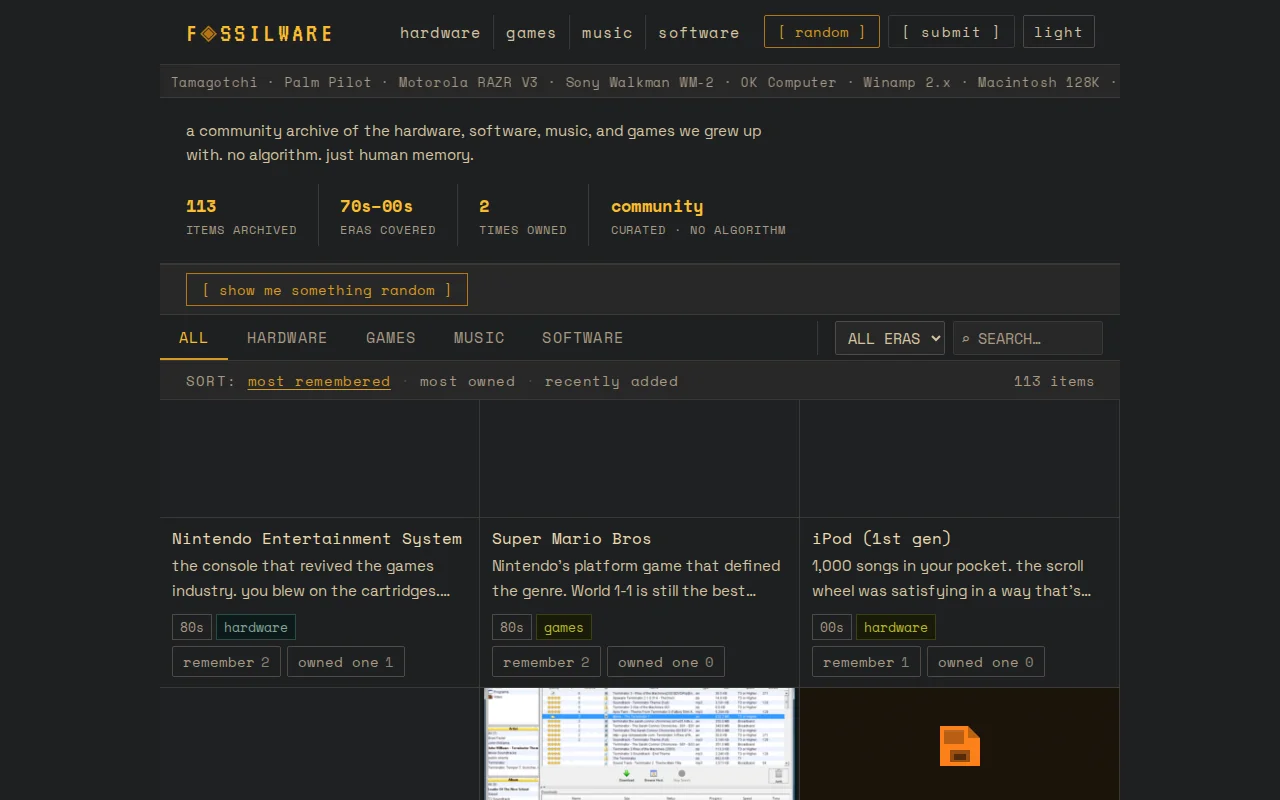Click the Fossilware logo
The height and width of the screenshot is (800, 1280).
click(x=259, y=33)
